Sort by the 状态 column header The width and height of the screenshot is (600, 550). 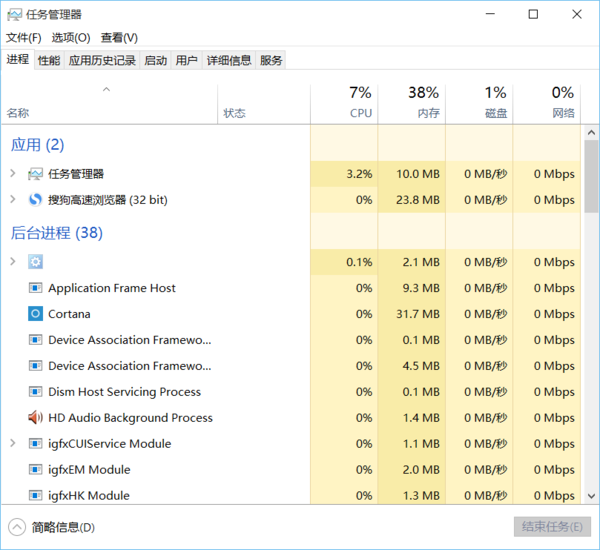point(264,104)
